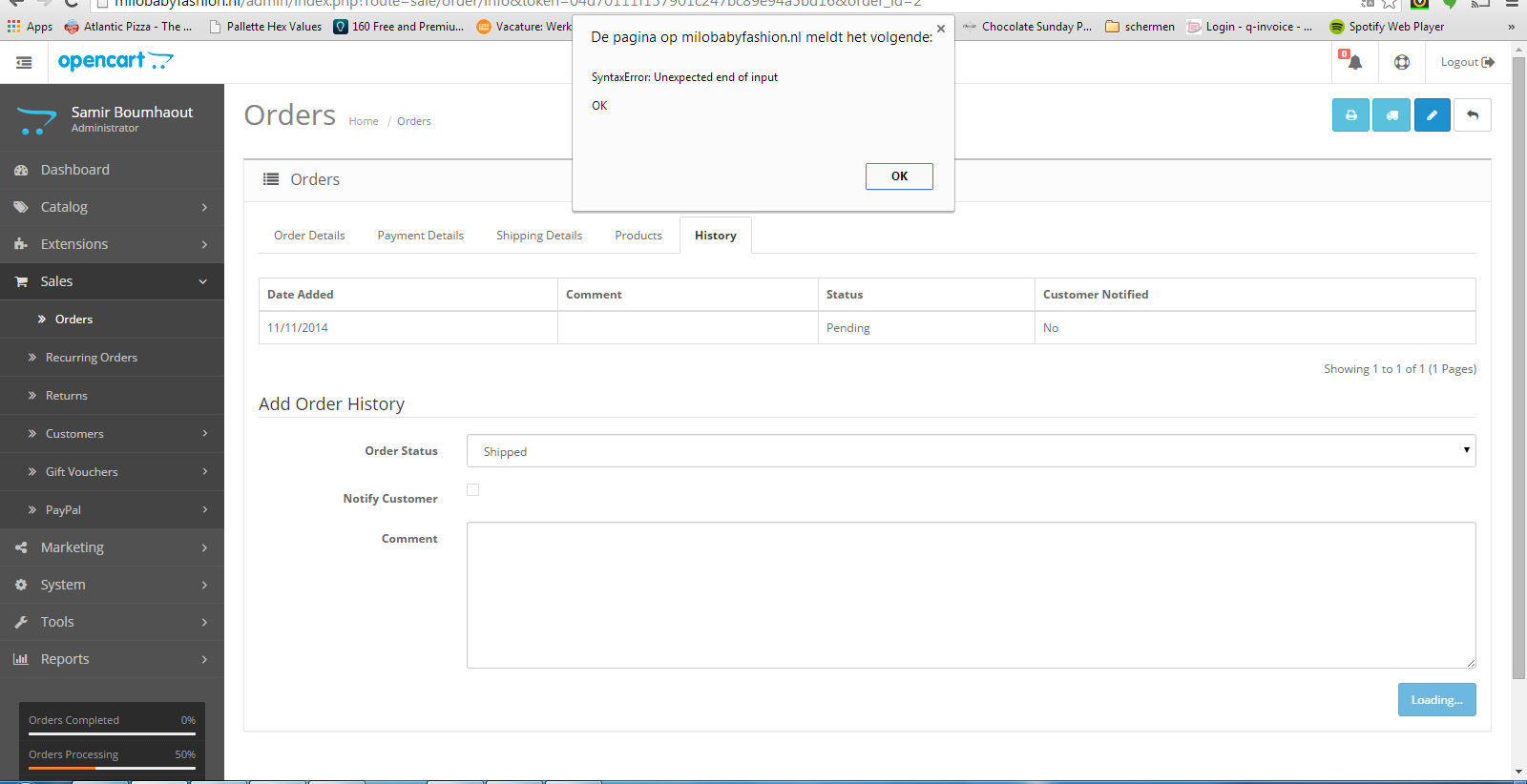Switch to the Products tab
Viewport: 1527px width, 784px height.
(x=638, y=236)
